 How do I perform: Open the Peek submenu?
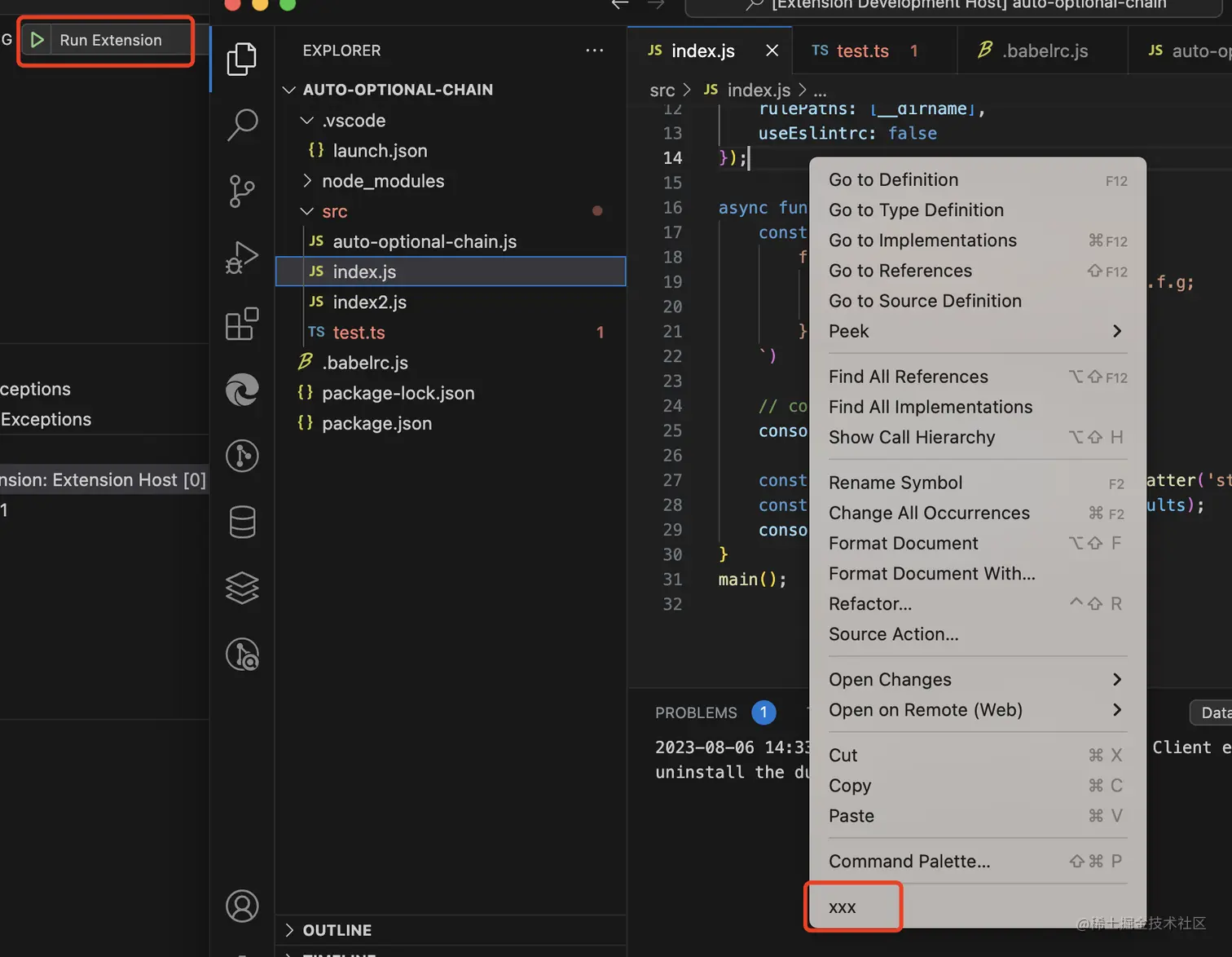[x=978, y=331]
